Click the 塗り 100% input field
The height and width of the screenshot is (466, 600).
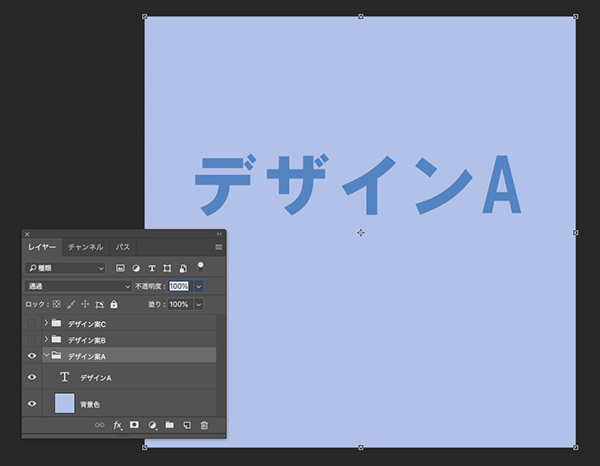(180, 305)
